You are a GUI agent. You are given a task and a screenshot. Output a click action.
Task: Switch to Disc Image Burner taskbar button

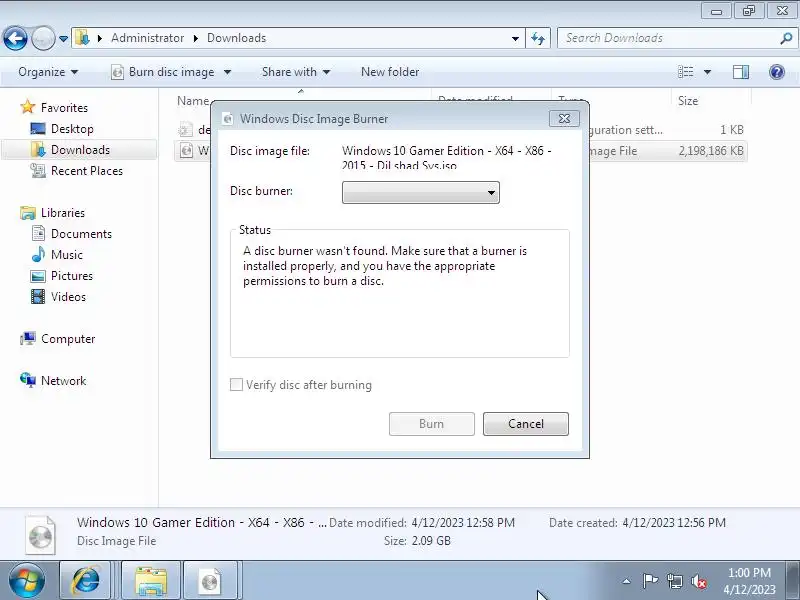pos(210,581)
